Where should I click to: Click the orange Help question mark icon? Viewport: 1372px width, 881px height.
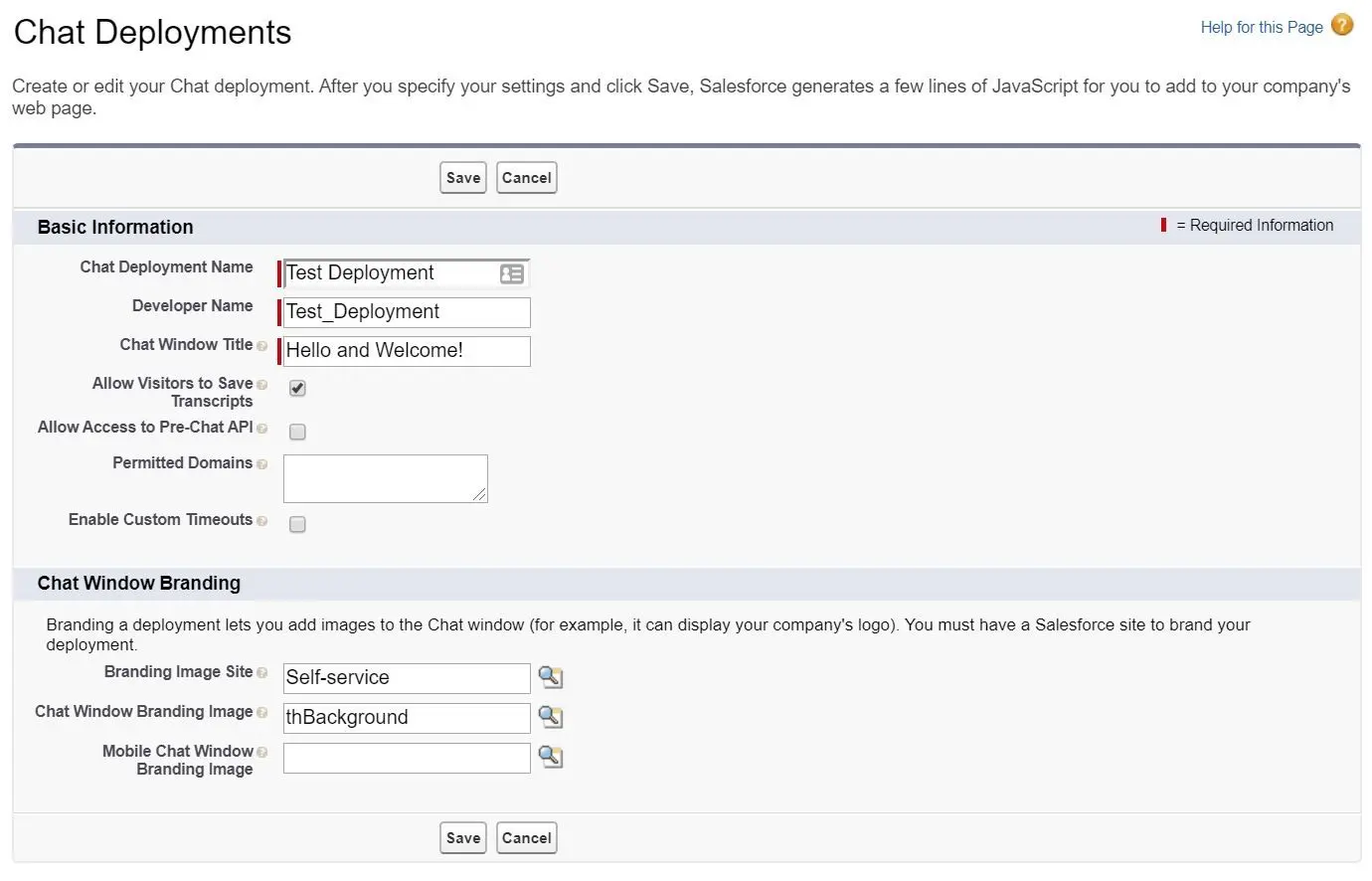click(1342, 25)
